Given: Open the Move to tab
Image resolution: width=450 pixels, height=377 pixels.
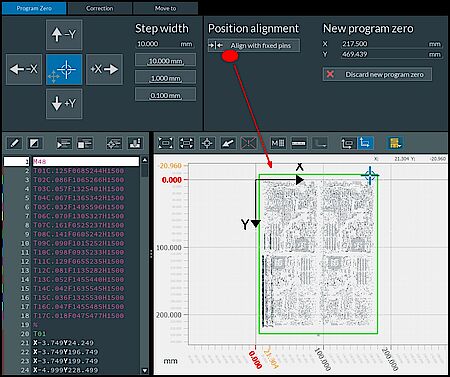Looking at the screenshot, I should click(165, 8).
